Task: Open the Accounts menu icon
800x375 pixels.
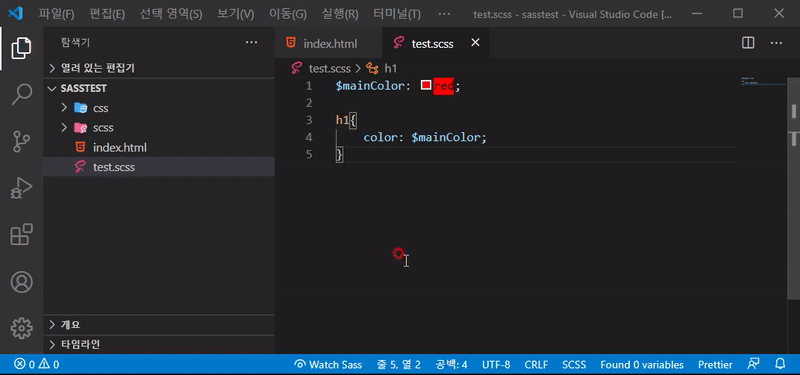Action: pyautogui.click(x=21, y=282)
